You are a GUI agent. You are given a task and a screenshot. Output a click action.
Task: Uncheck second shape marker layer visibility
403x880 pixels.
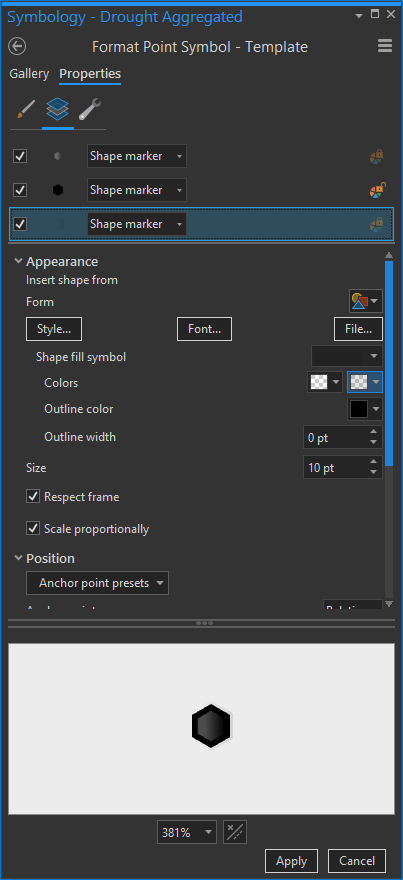[x=20, y=190]
